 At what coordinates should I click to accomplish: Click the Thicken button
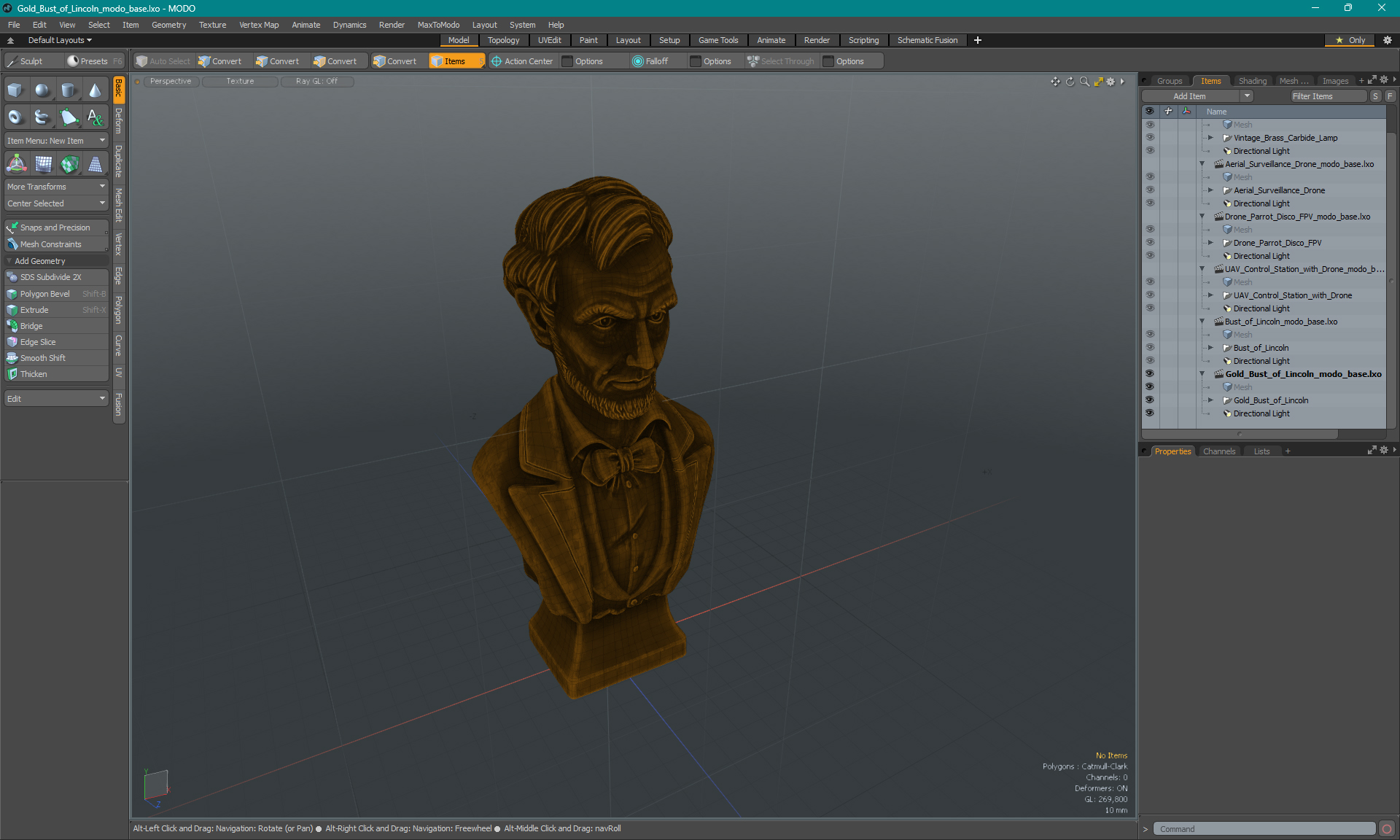(56, 374)
